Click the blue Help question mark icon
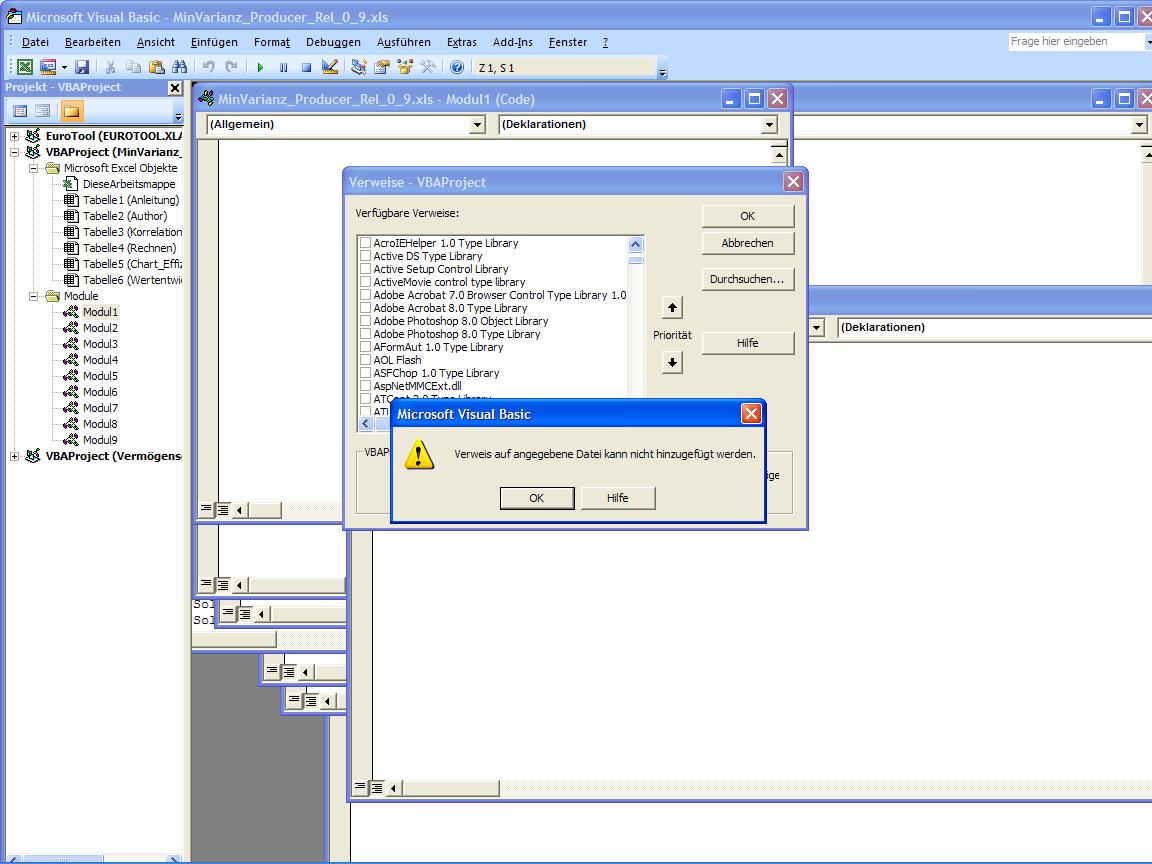Viewport: 1152px width, 864px height. coord(457,68)
